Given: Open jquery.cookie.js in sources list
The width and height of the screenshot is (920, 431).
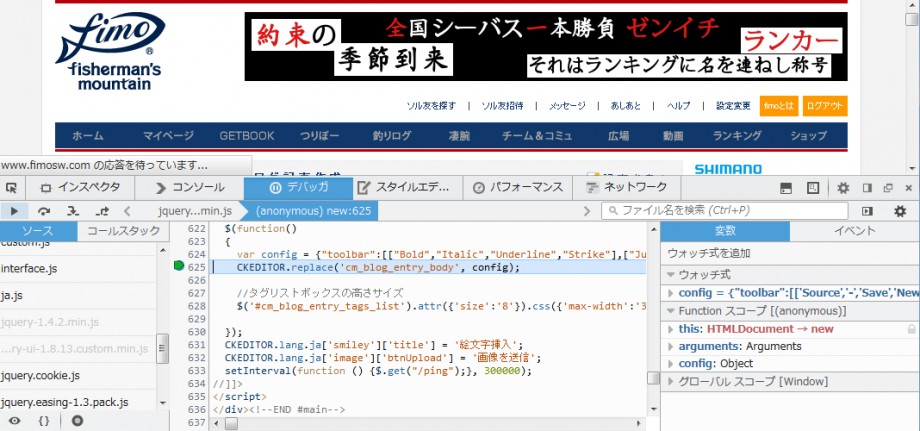Looking at the screenshot, I should (78, 376).
